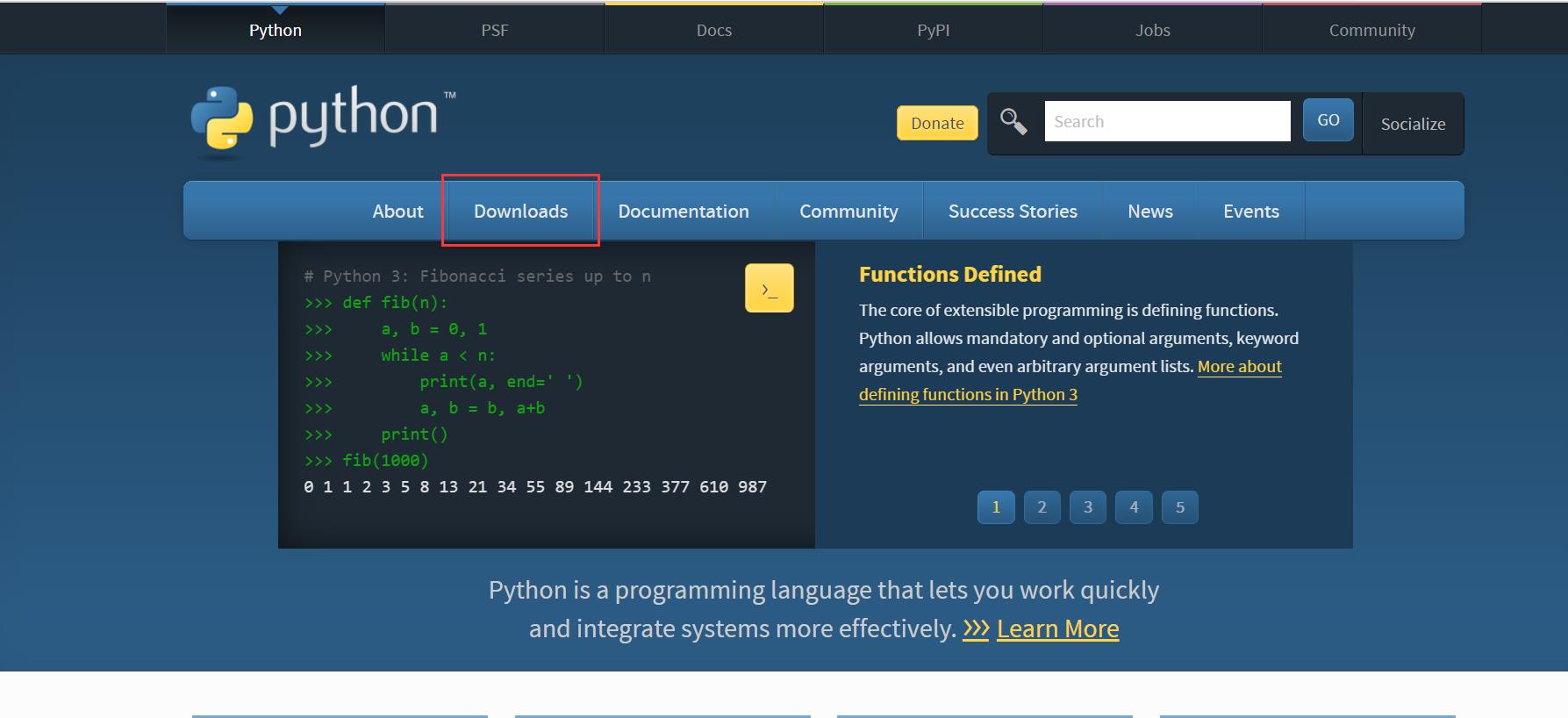Open the Jobs tab in top bar
Image resolution: width=1568 pixels, height=718 pixels.
coord(1153,30)
